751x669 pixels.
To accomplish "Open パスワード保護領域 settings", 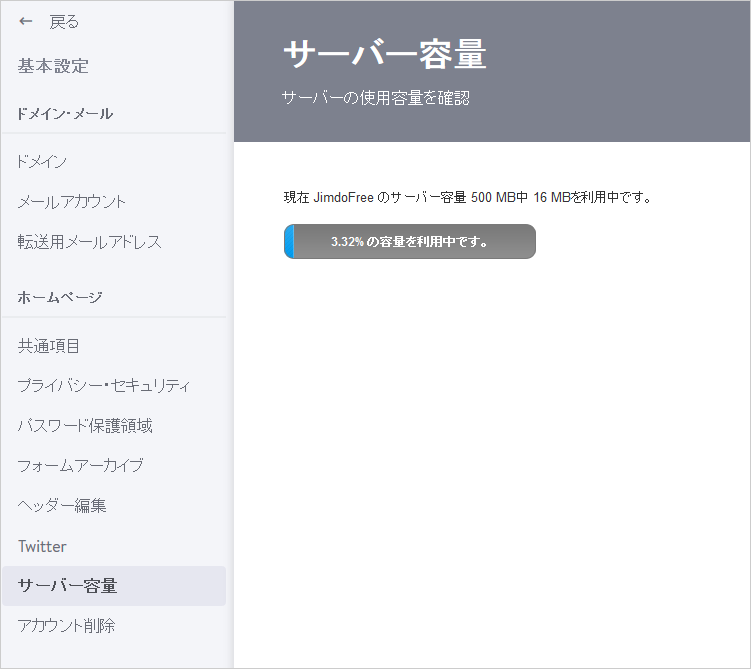I will (85, 426).
